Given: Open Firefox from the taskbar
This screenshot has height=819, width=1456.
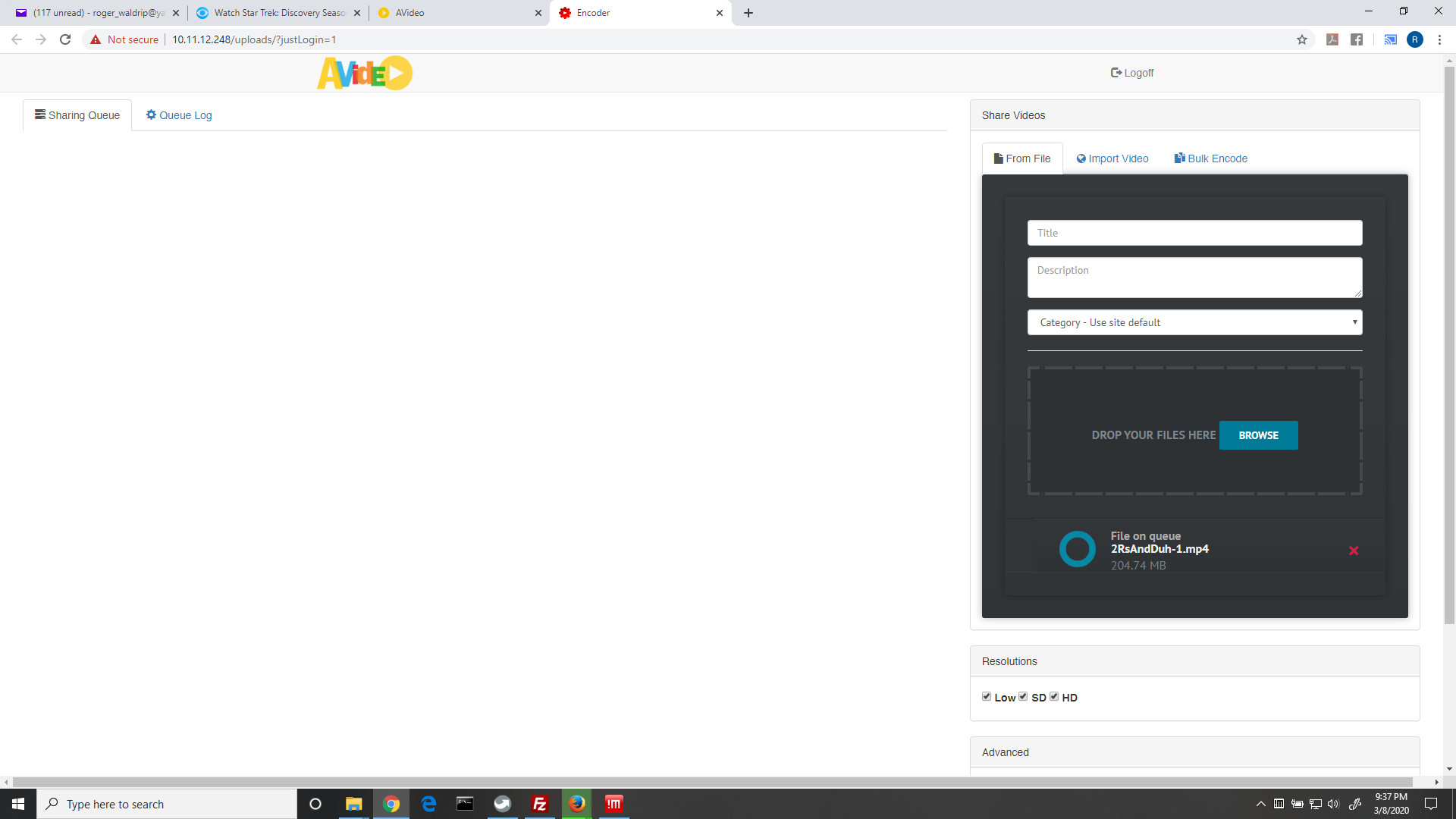Looking at the screenshot, I should [x=577, y=804].
